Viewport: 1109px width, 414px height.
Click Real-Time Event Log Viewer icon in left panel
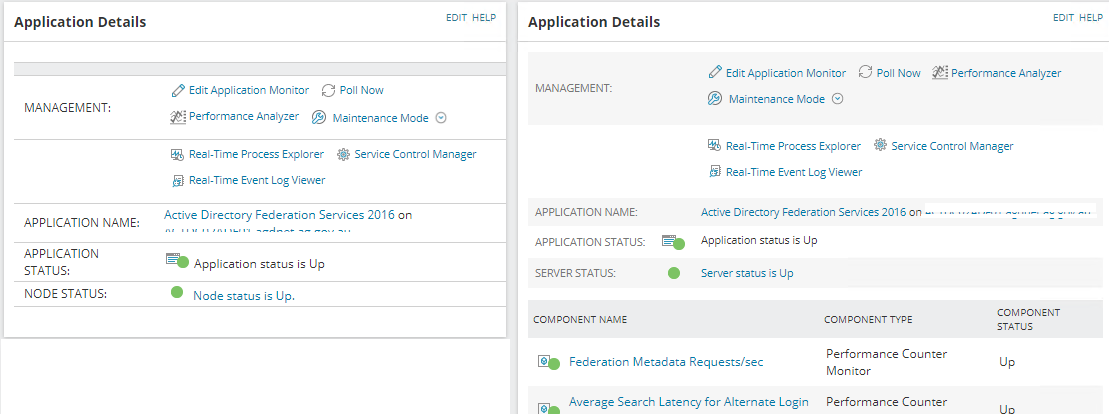pos(178,181)
